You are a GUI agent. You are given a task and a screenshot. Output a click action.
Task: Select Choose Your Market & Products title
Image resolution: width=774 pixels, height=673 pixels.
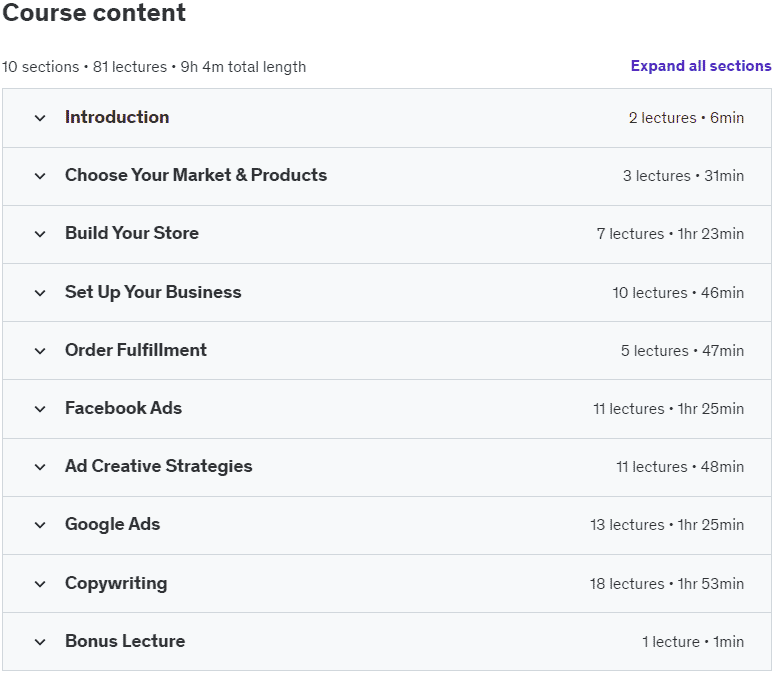pyautogui.click(x=196, y=175)
